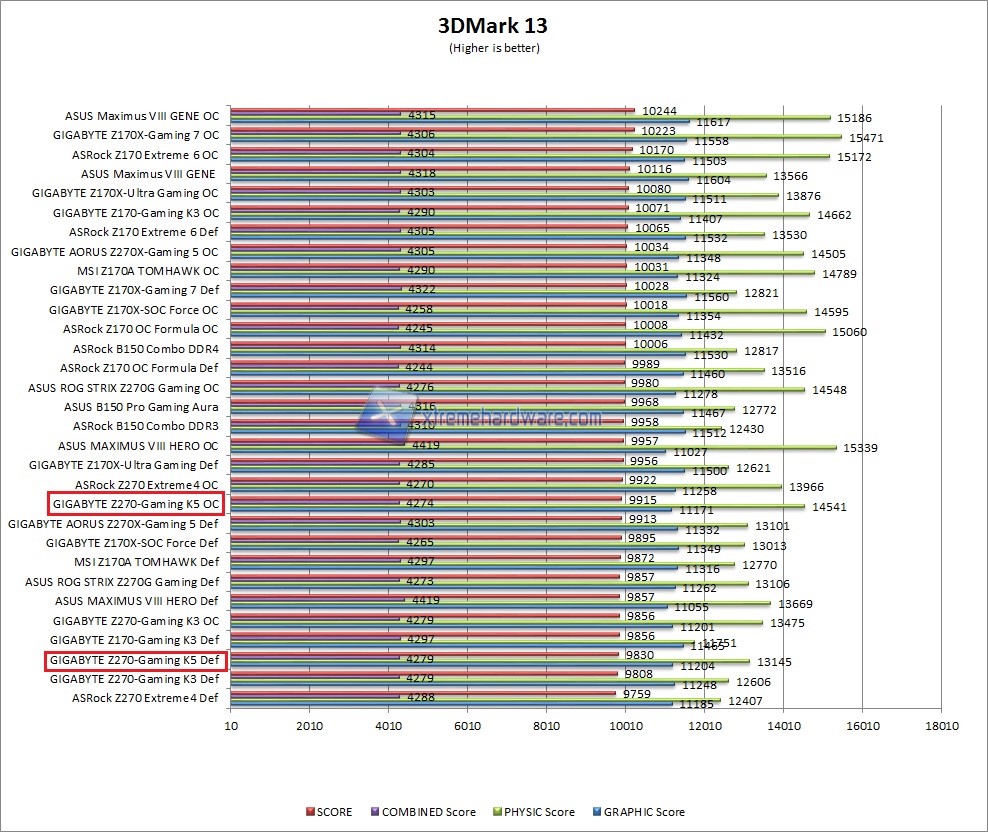
Task: Click the 9759 score data label
Action: tap(637, 693)
